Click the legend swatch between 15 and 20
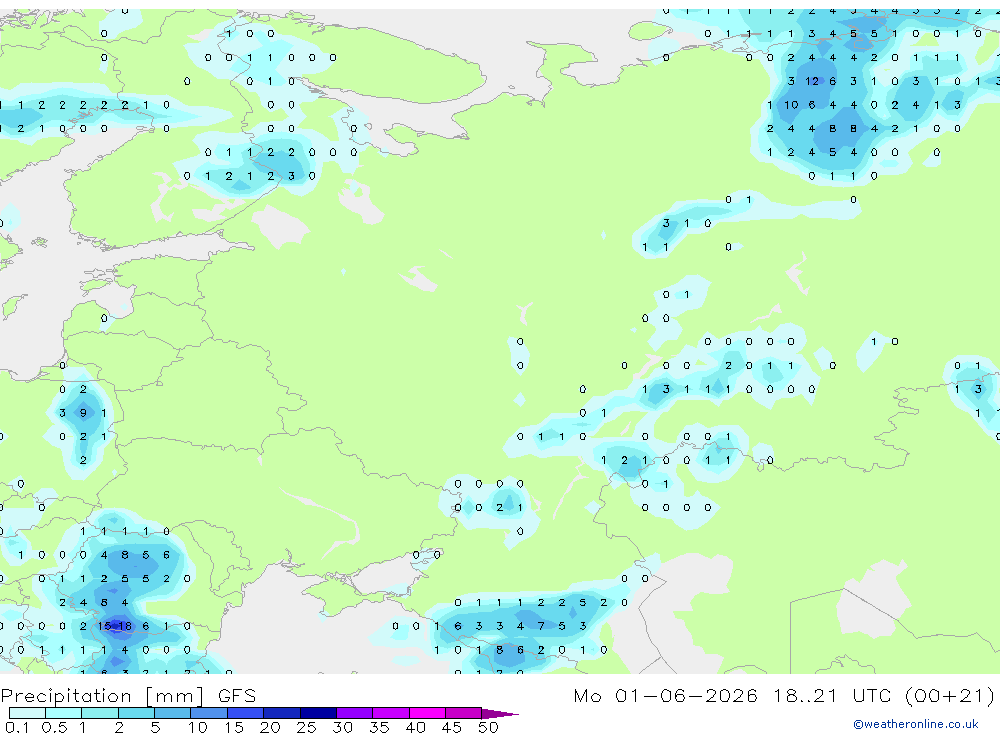The width and height of the screenshot is (1000, 733). tap(246, 713)
